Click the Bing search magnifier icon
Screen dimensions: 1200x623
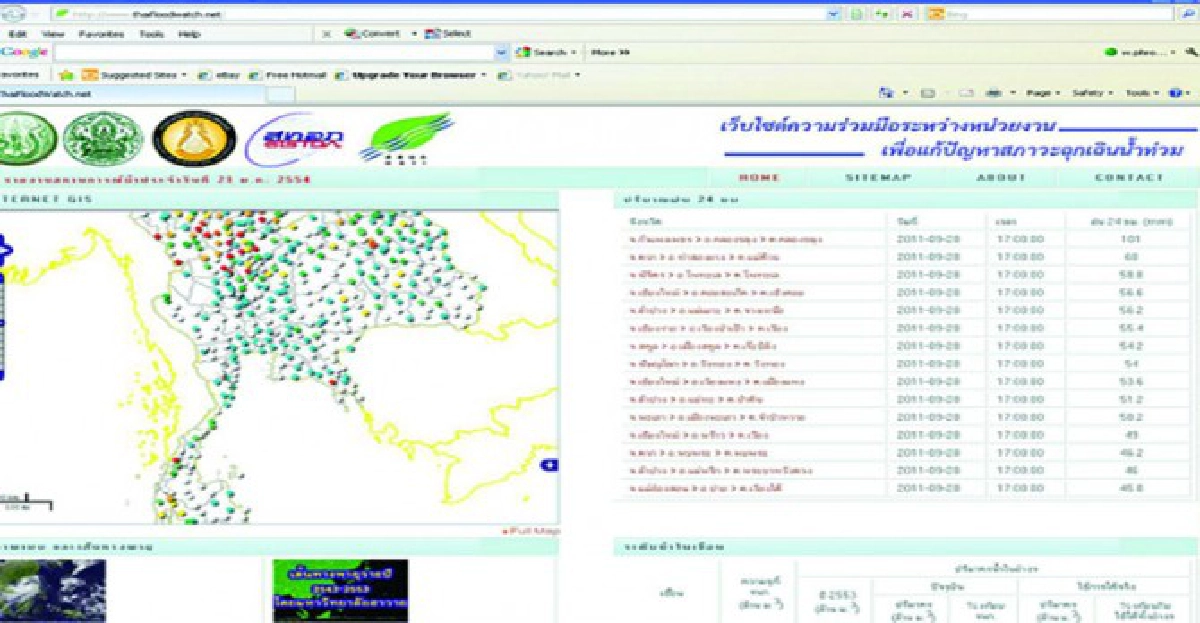point(1186,14)
